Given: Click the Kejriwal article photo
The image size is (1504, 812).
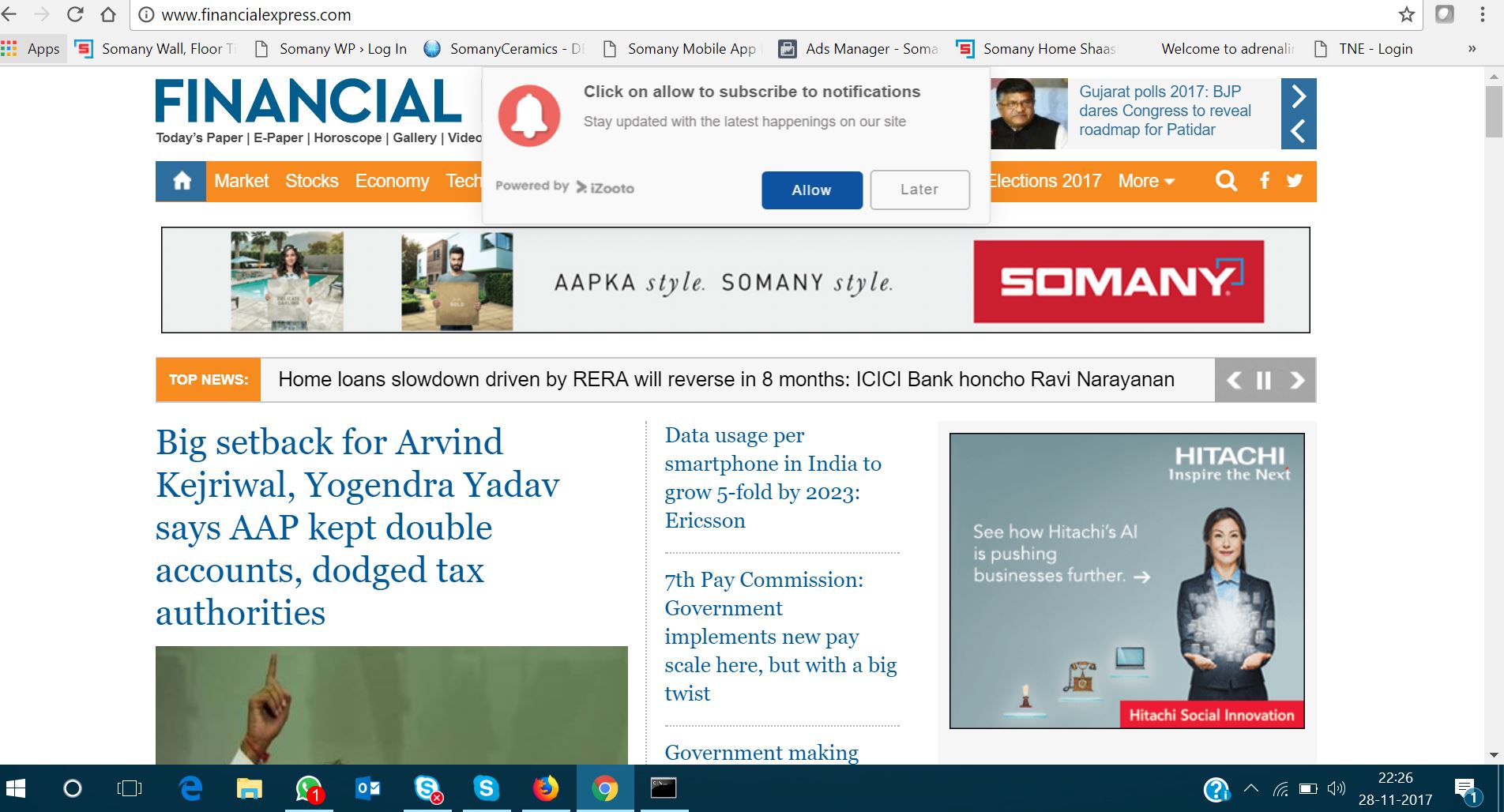Looking at the screenshot, I should click(x=392, y=705).
